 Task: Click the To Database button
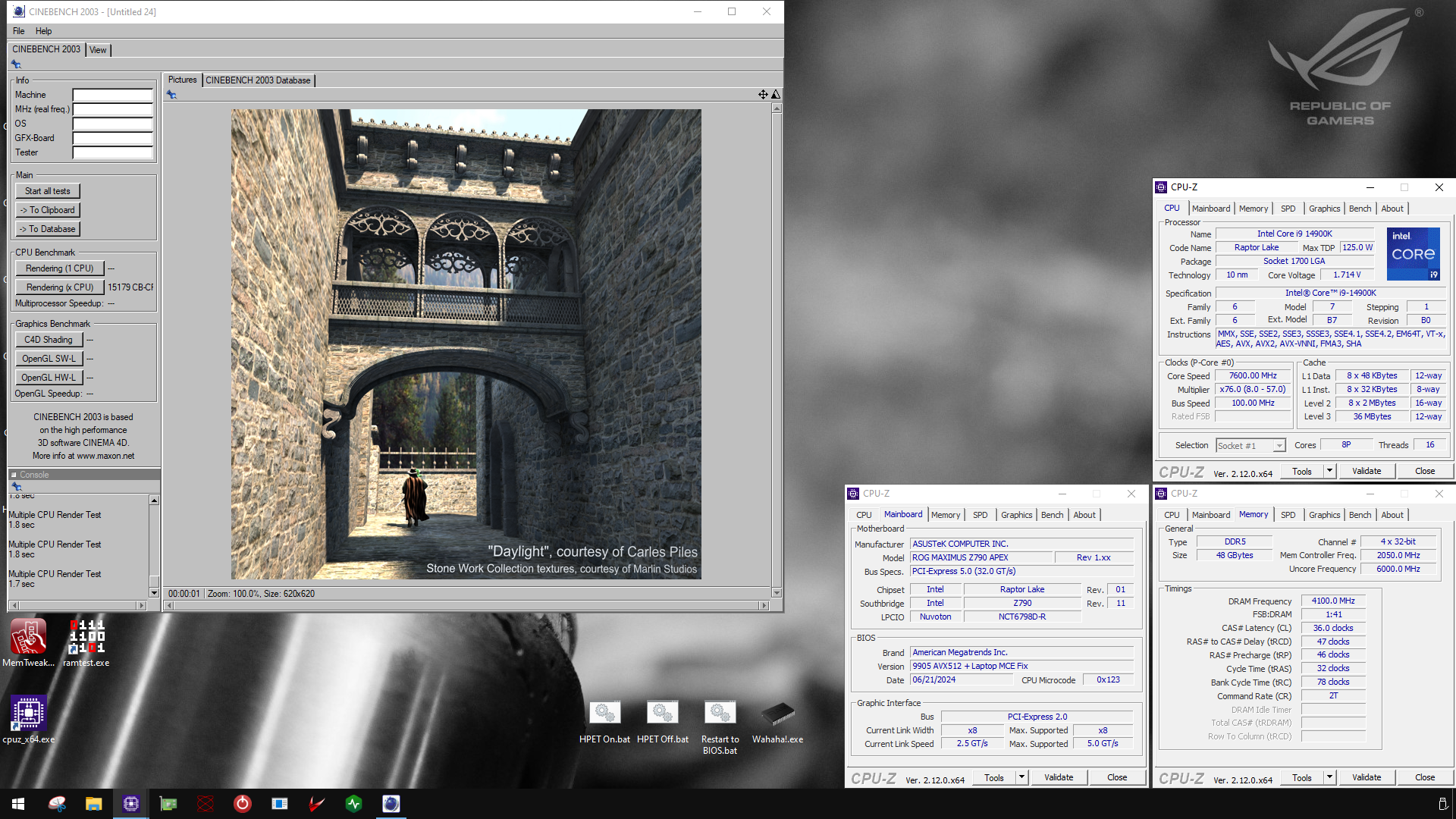click(x=47, y=229)
